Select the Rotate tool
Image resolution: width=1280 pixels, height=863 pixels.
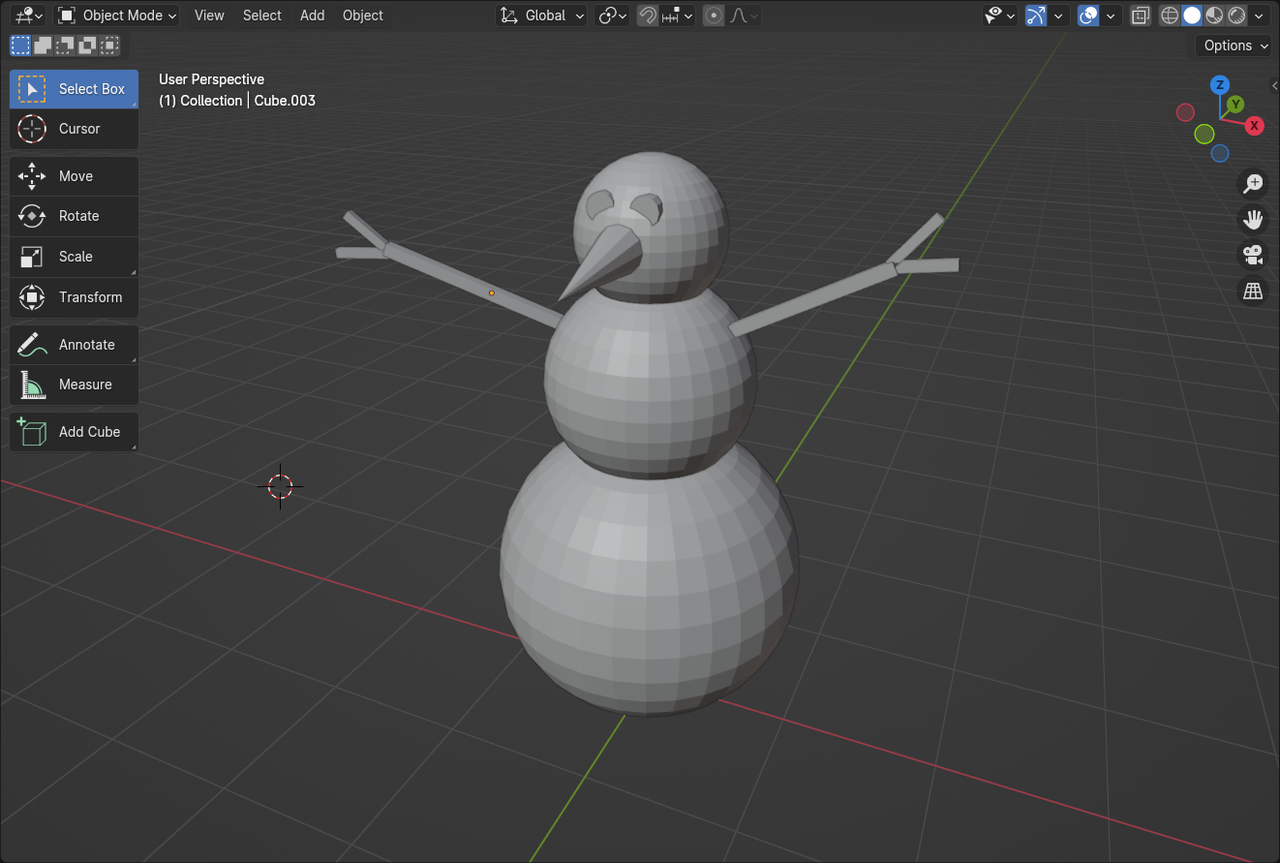(x=73, y=216)
